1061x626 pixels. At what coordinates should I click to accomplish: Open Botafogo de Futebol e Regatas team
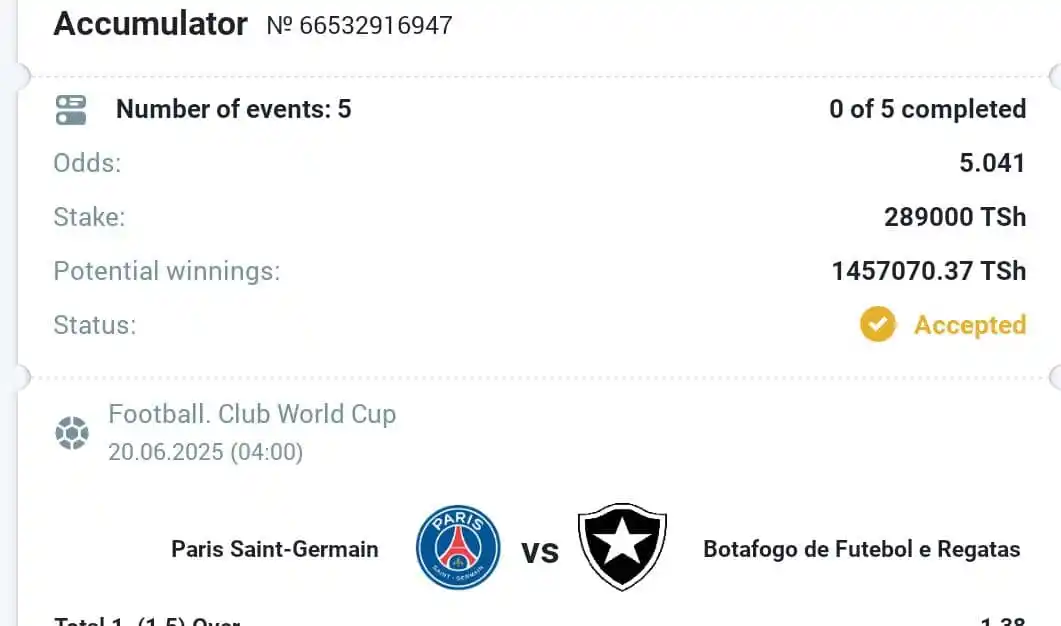[x=862, y=549]
